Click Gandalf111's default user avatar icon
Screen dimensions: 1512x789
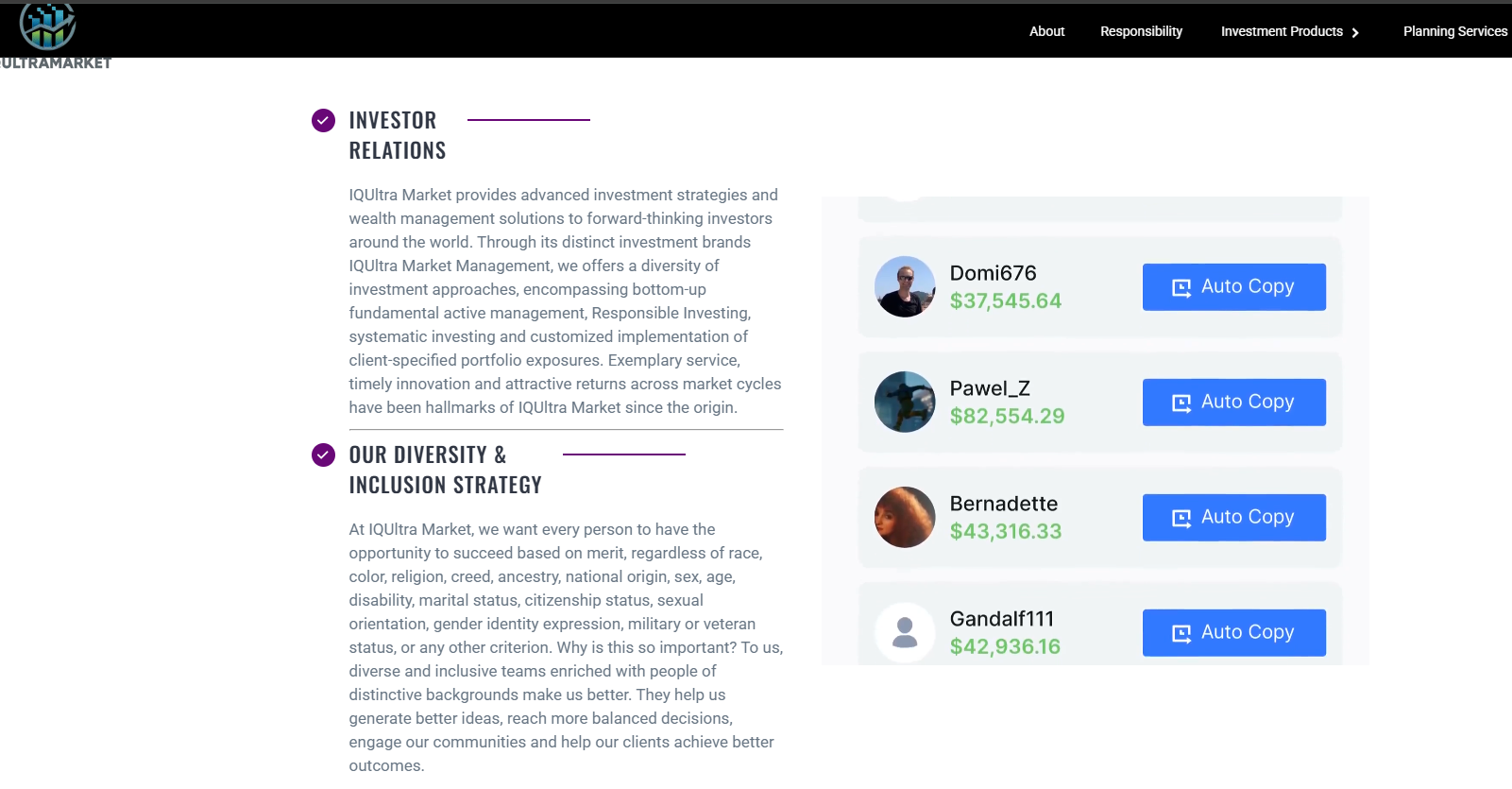coord(904,632)
